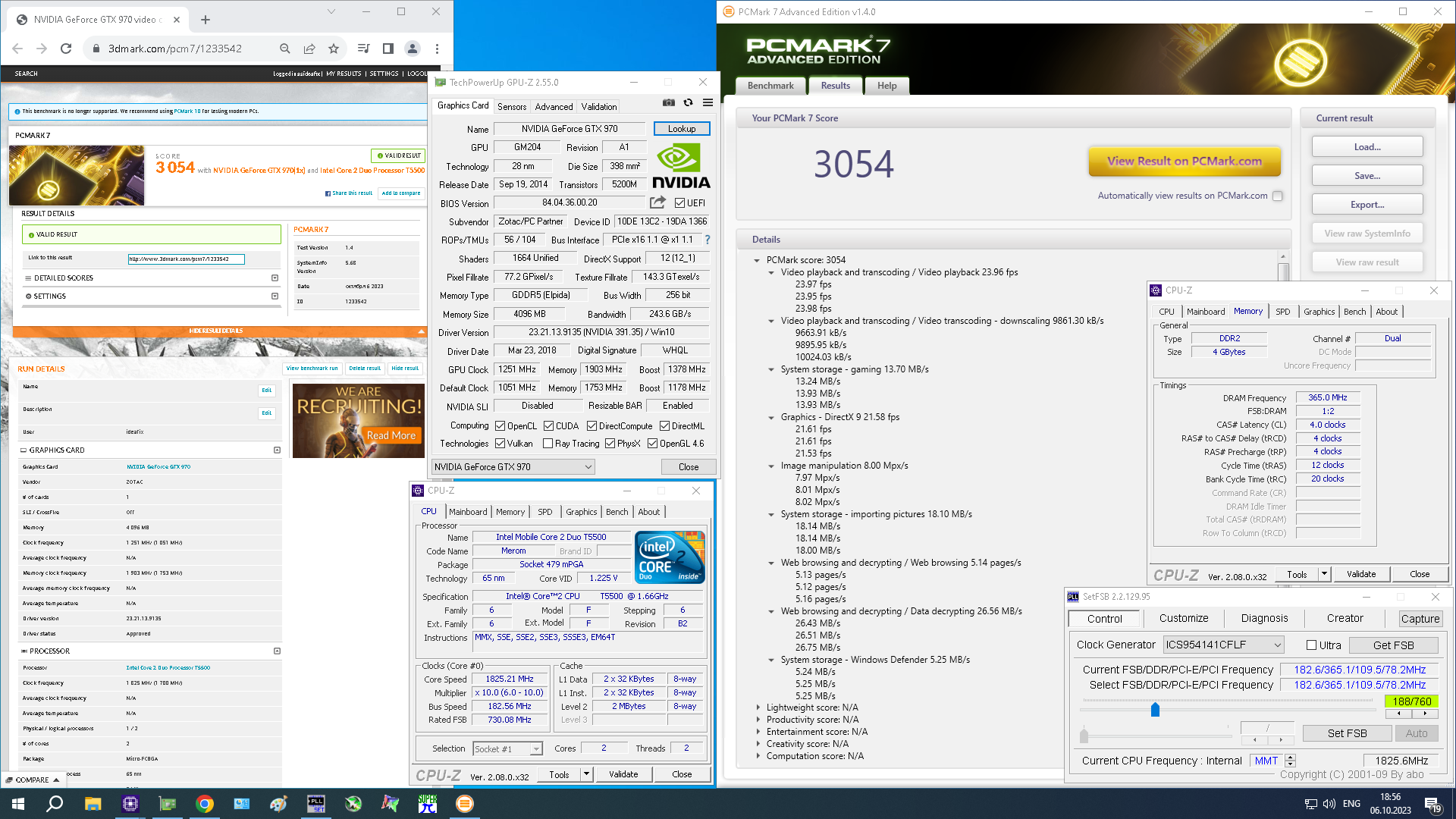Open Chrome profile avatar icon
This screenshot has height=819, width=1456.
[413, 49]
